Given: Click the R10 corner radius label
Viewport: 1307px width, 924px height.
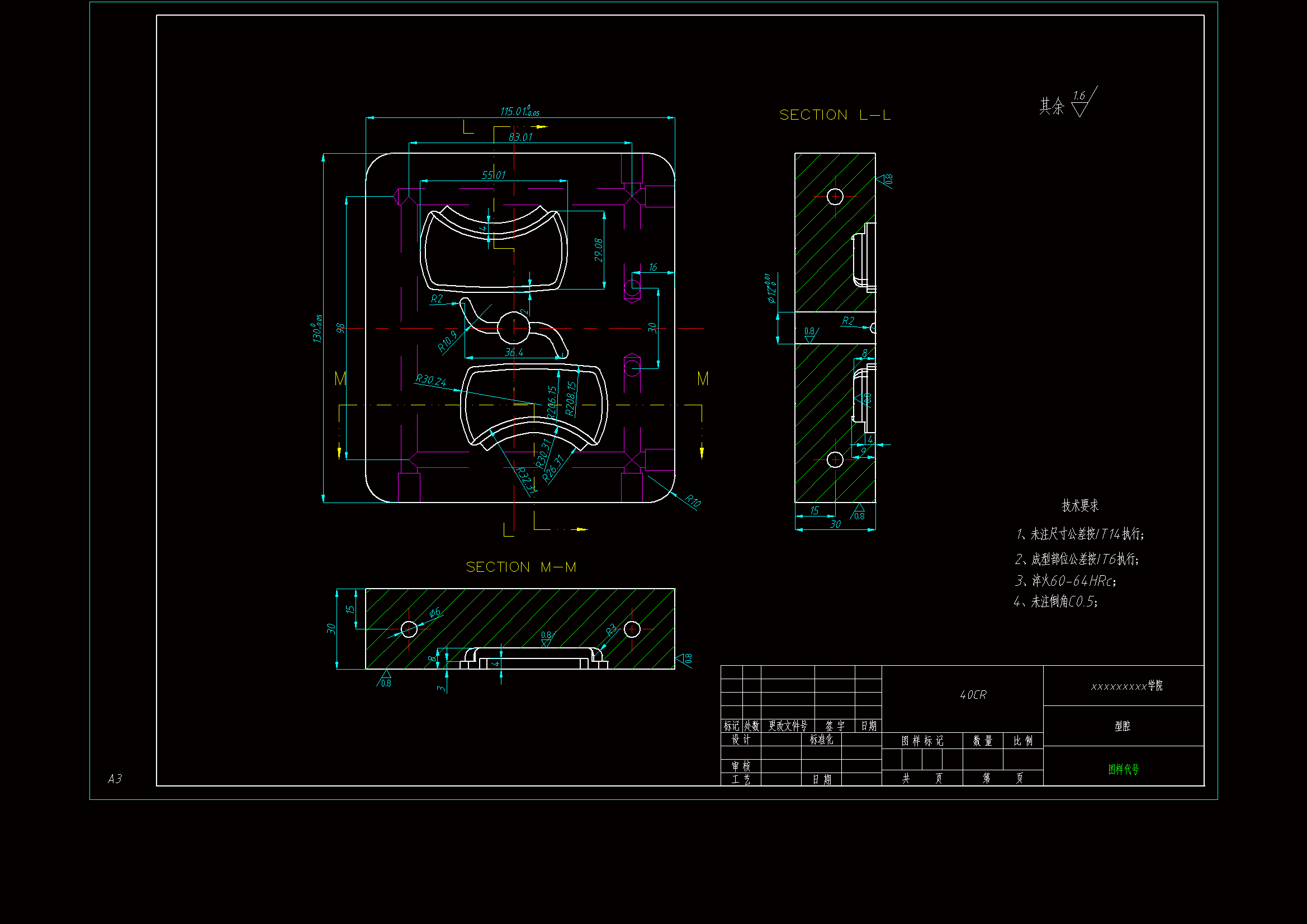Looking at the screenshot, I should pos(692,501).
